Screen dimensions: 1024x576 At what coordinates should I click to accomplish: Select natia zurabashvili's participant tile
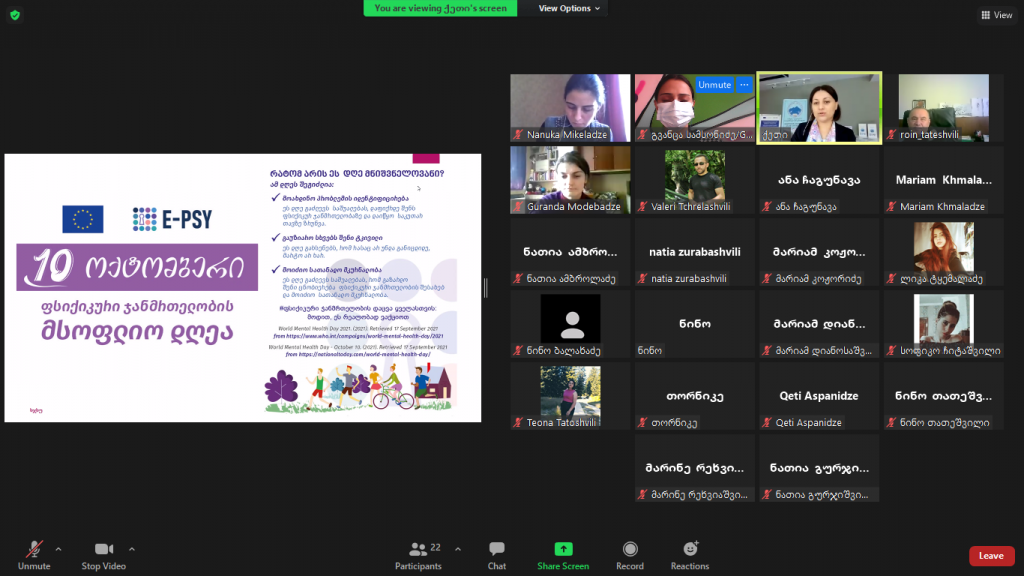(695, 252)
